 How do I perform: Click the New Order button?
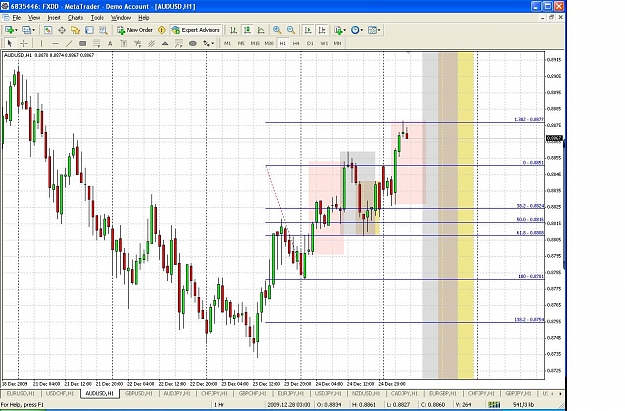(135, 30)
